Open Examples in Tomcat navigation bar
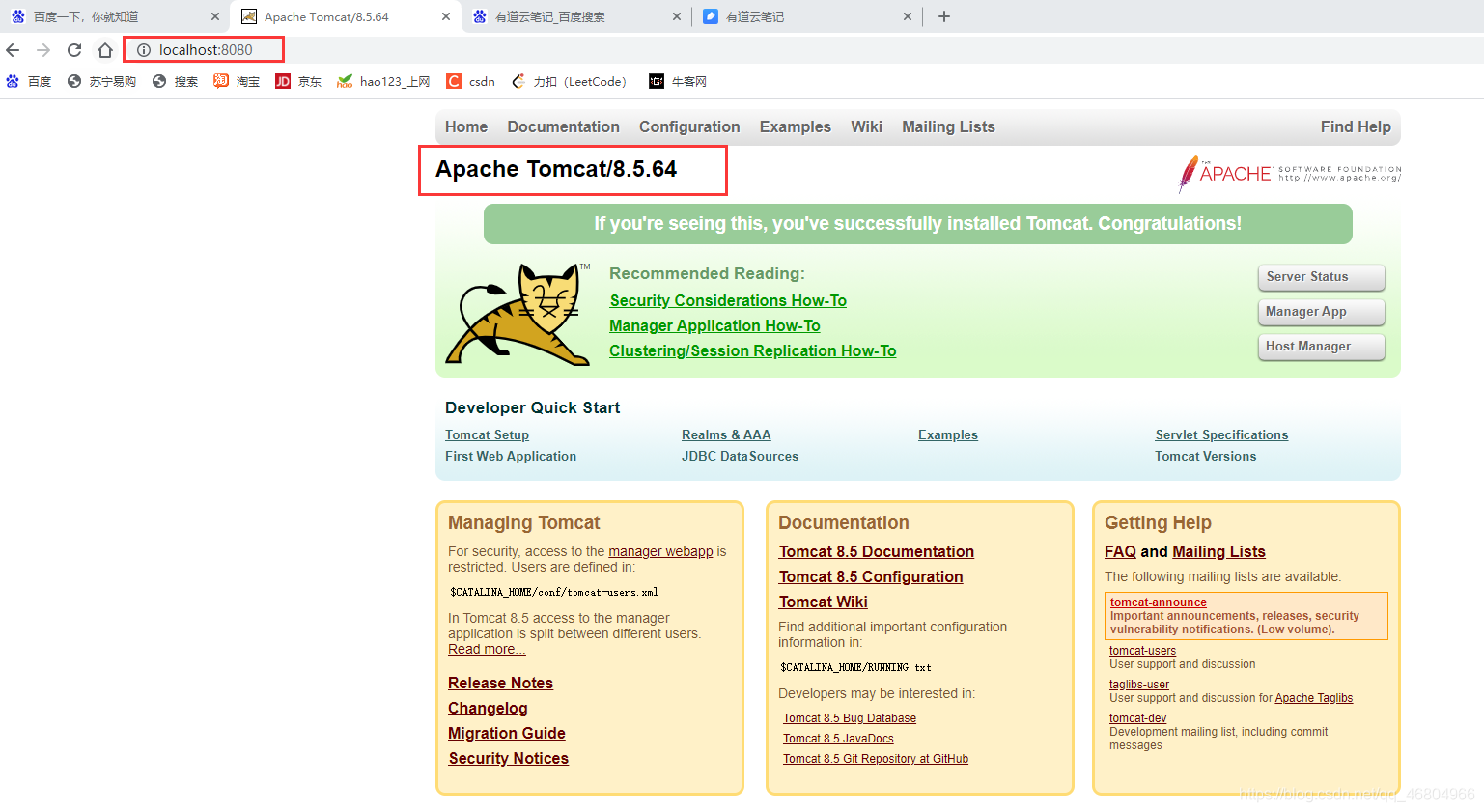 click(795, 126)
